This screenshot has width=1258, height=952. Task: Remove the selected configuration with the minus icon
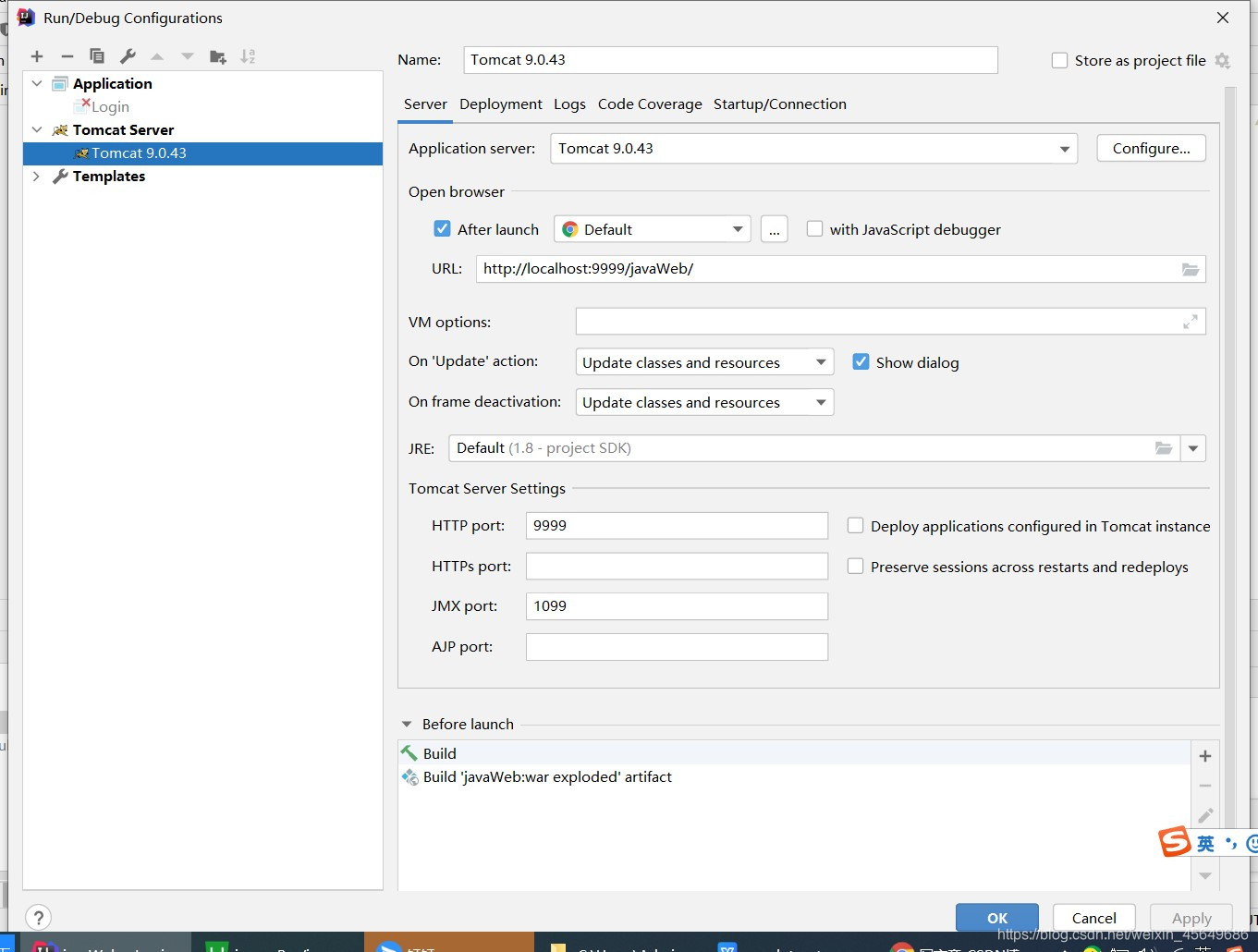click(67, 56)
